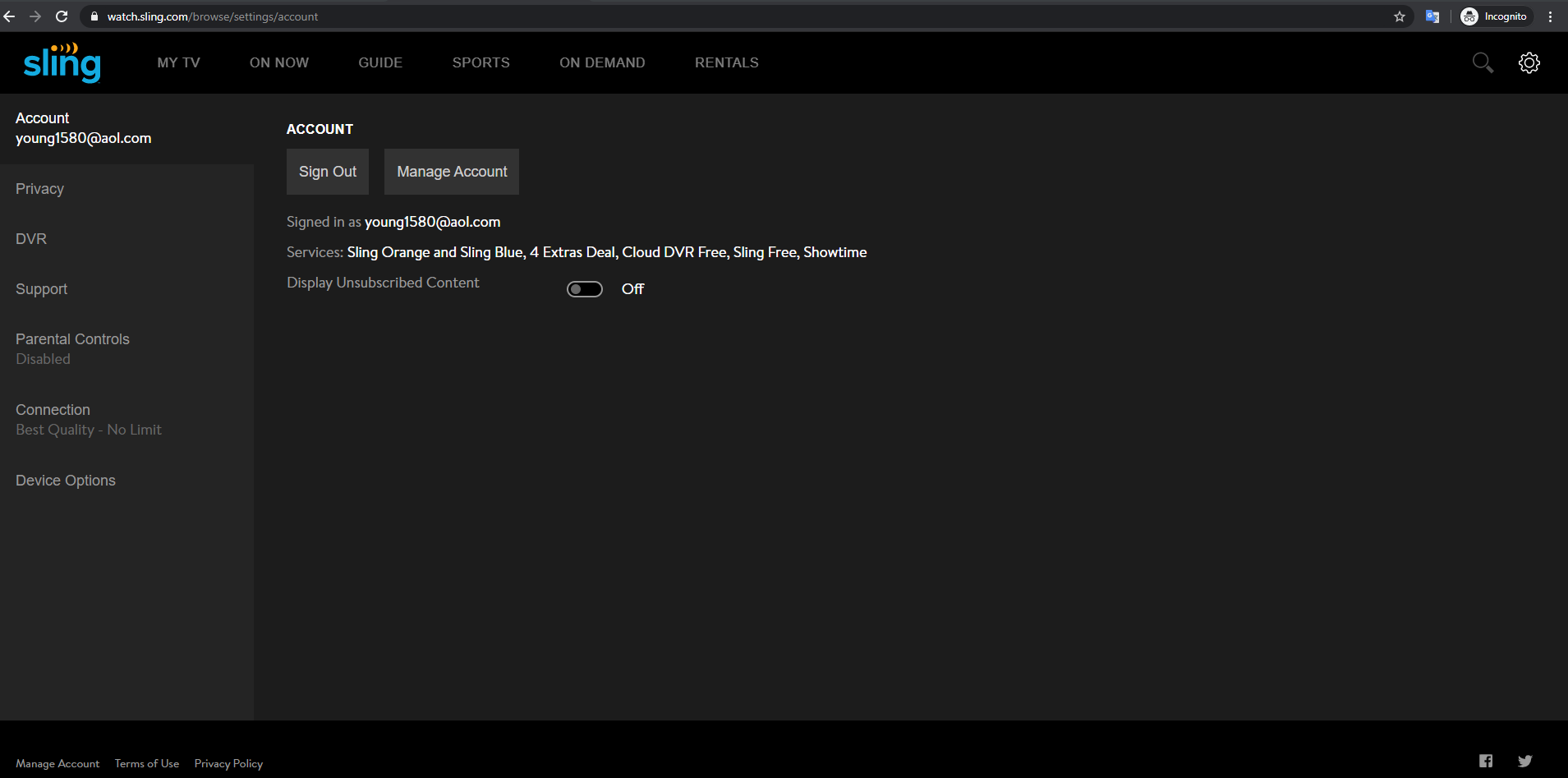Click the ACCOUNT section heading
Image resolution: width=1568 pixels, height=778 pixels.
[x=320, y=129]
